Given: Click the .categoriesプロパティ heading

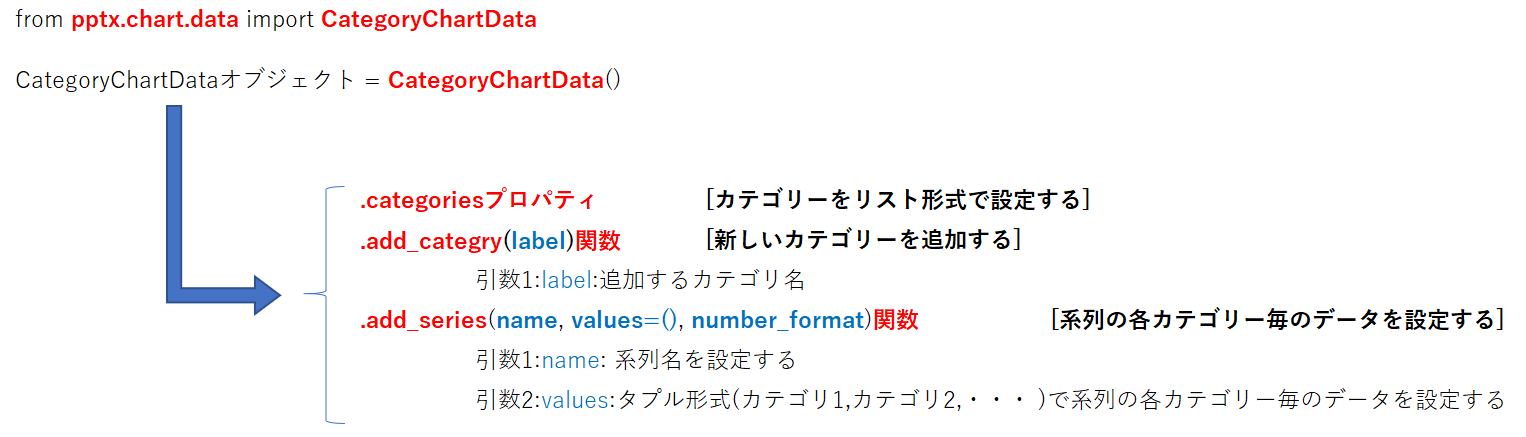Looking at the screenshot, I should [477, 199].
